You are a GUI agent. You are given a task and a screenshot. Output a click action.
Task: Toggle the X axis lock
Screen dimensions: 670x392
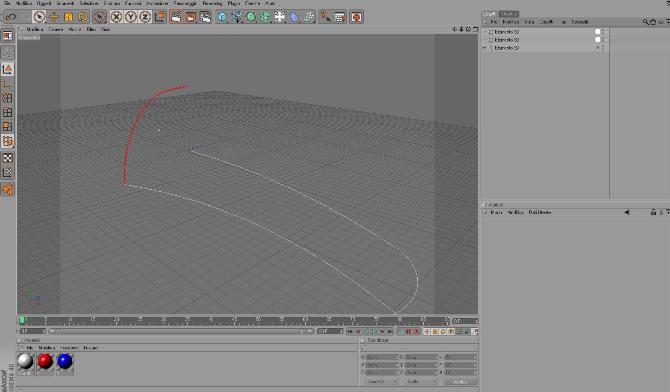point(116,17)
